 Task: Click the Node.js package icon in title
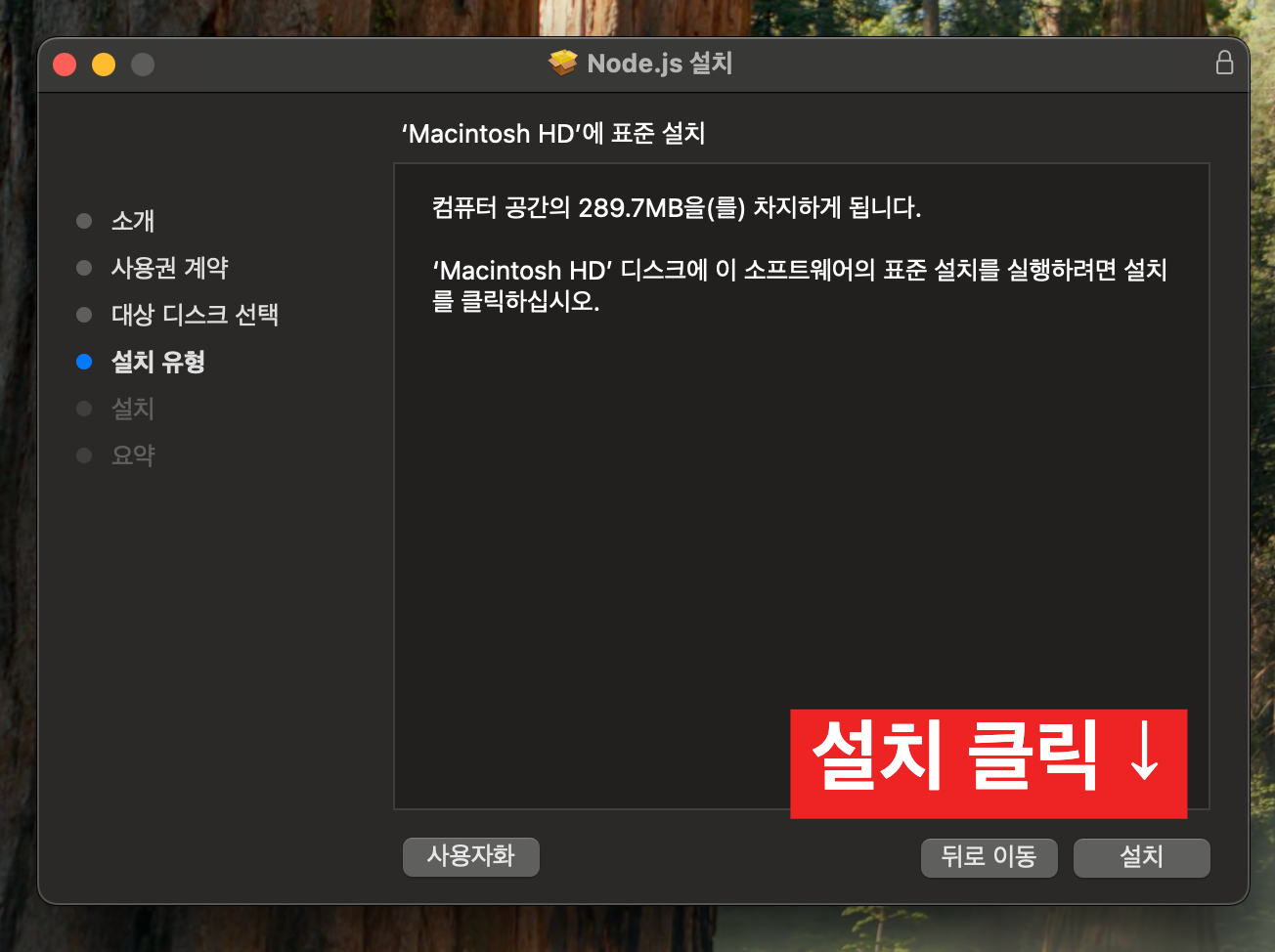[563, 64]
